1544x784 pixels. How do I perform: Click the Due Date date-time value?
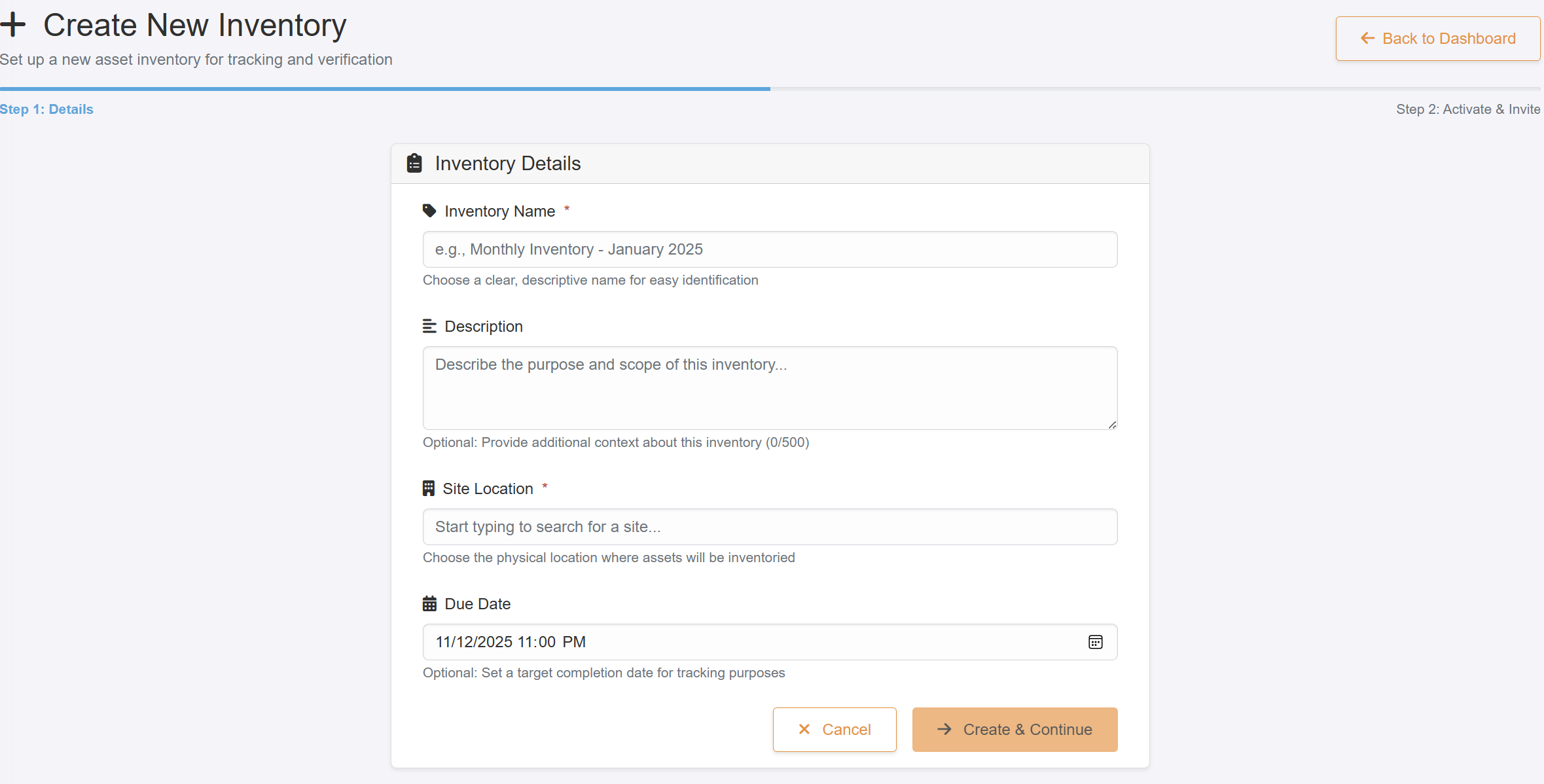tap(511, 642)
